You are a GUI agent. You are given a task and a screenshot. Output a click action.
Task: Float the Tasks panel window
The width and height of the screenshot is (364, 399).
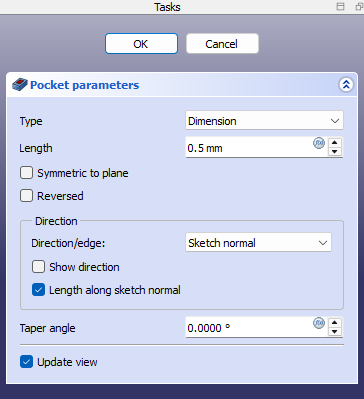click(359, 7)
